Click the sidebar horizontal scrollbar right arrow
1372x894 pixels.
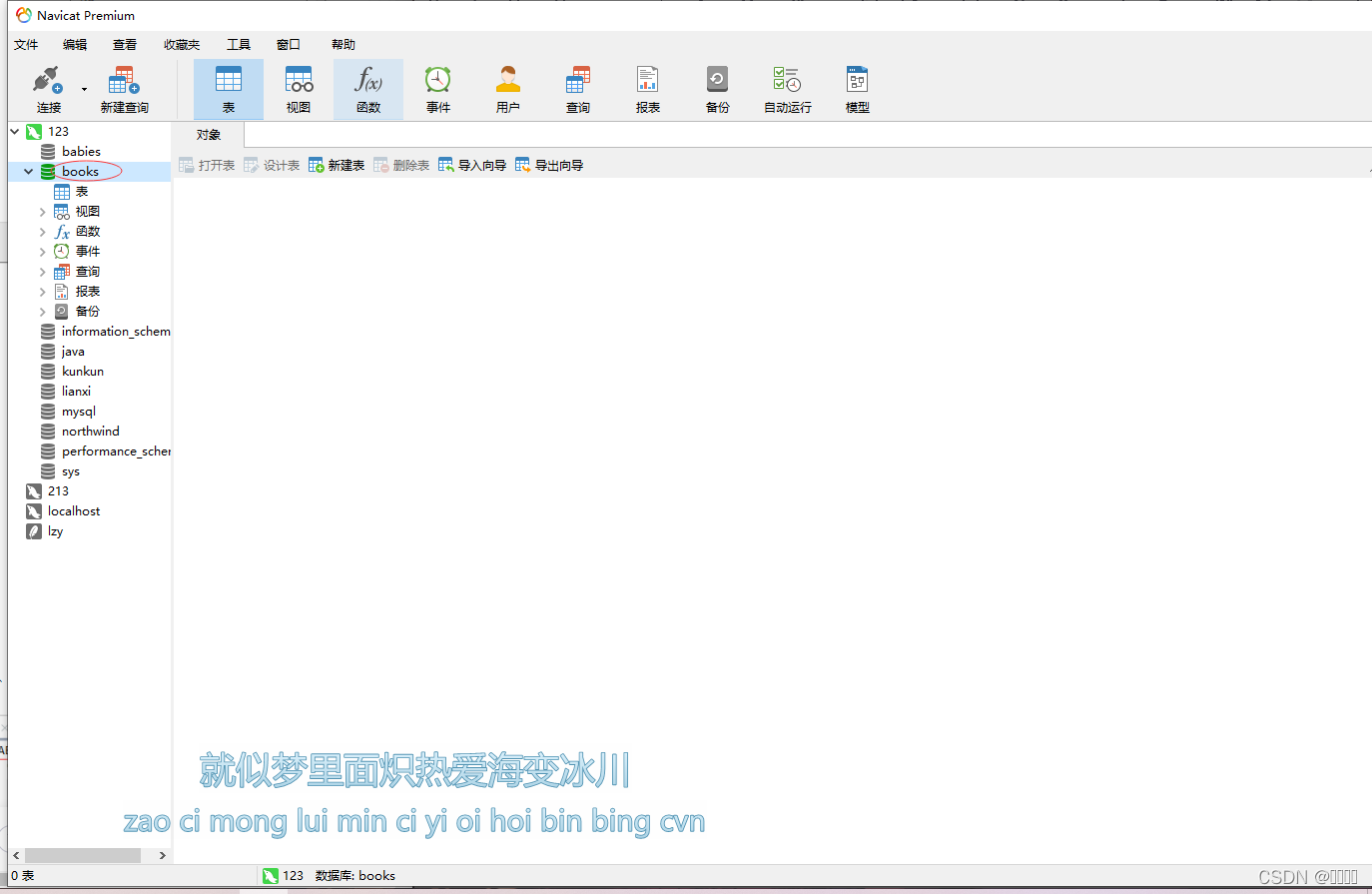tap(163, 855)
